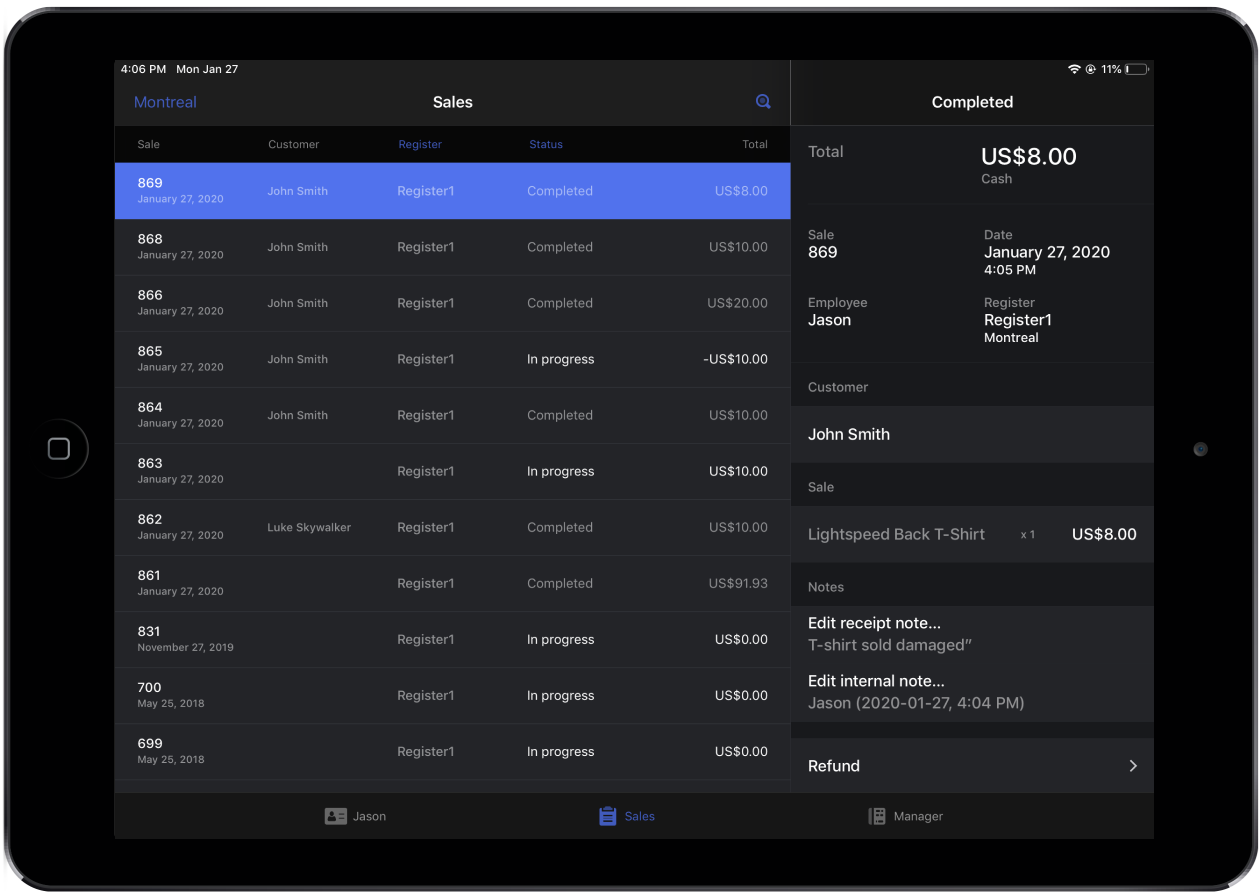This screenshot has height=895, width=1260.
Task: Open the Refund chevron arrow
Action: [1133, 766]
